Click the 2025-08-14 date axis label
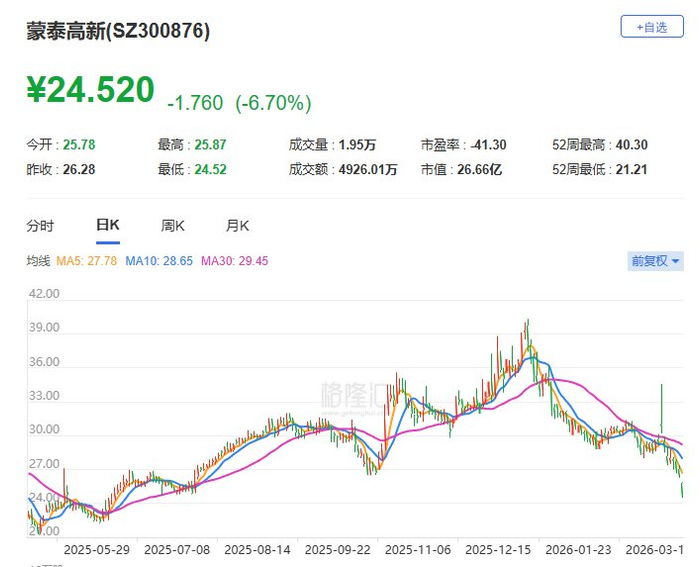The height and width of the screenshot is (567, 700). pos(258,550)
